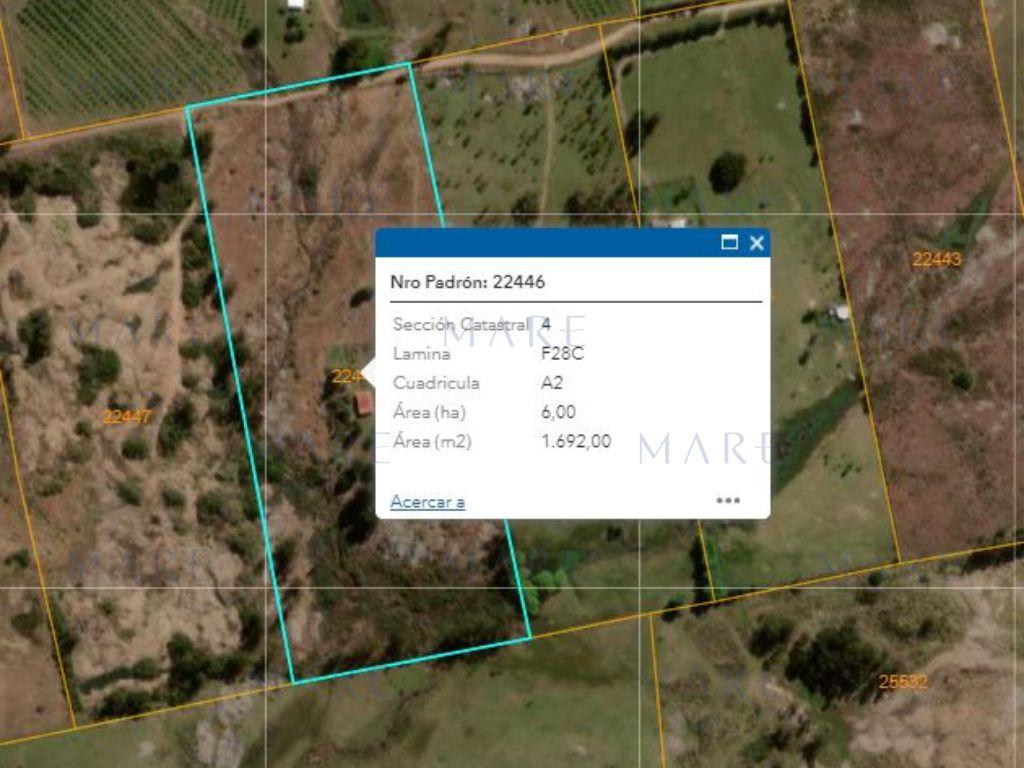Close the Nro Padrón popup
The height and width of the screenshot is (768, 1024).
click(757, 243)
